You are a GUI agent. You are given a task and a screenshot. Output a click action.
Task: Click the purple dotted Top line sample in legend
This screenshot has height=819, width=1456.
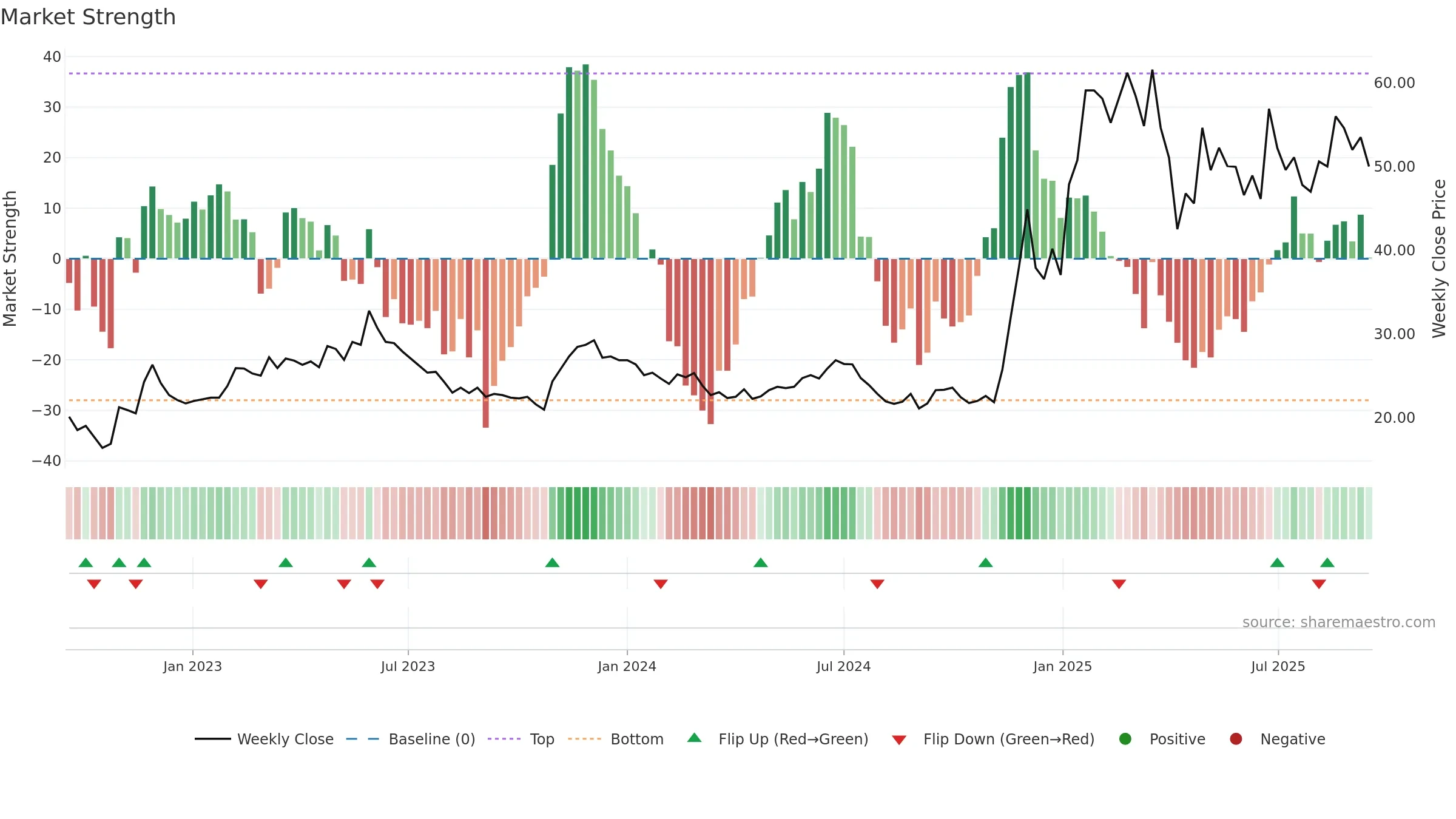click(504, 739)
